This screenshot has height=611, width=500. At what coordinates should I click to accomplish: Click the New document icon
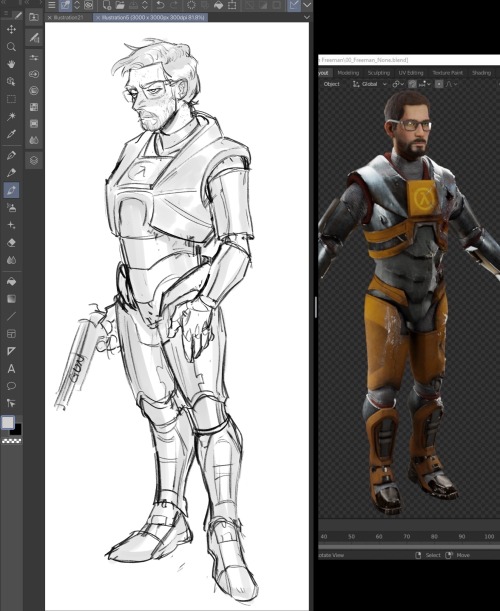tap(107, 5)
